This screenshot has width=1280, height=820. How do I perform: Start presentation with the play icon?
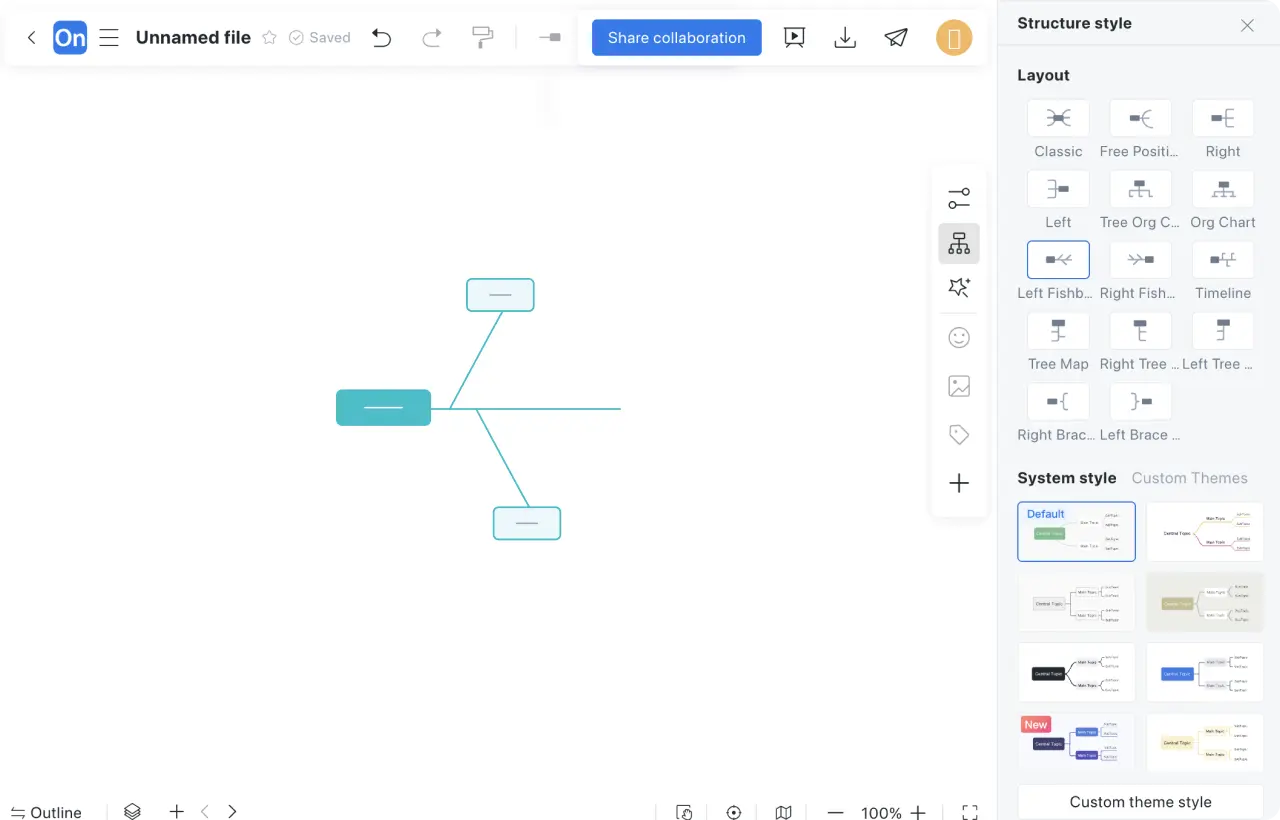pyautogui.click(x=794, y=38)
